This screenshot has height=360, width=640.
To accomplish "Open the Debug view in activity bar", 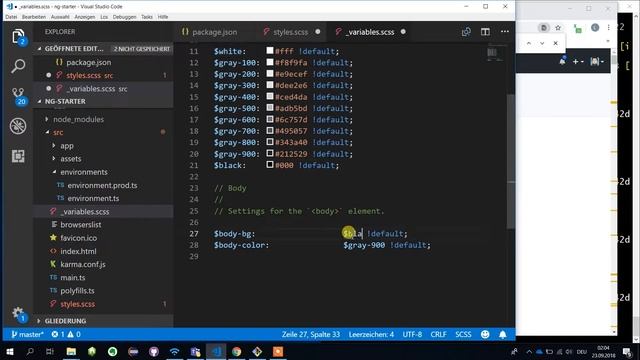I will (x=18, y=126).
